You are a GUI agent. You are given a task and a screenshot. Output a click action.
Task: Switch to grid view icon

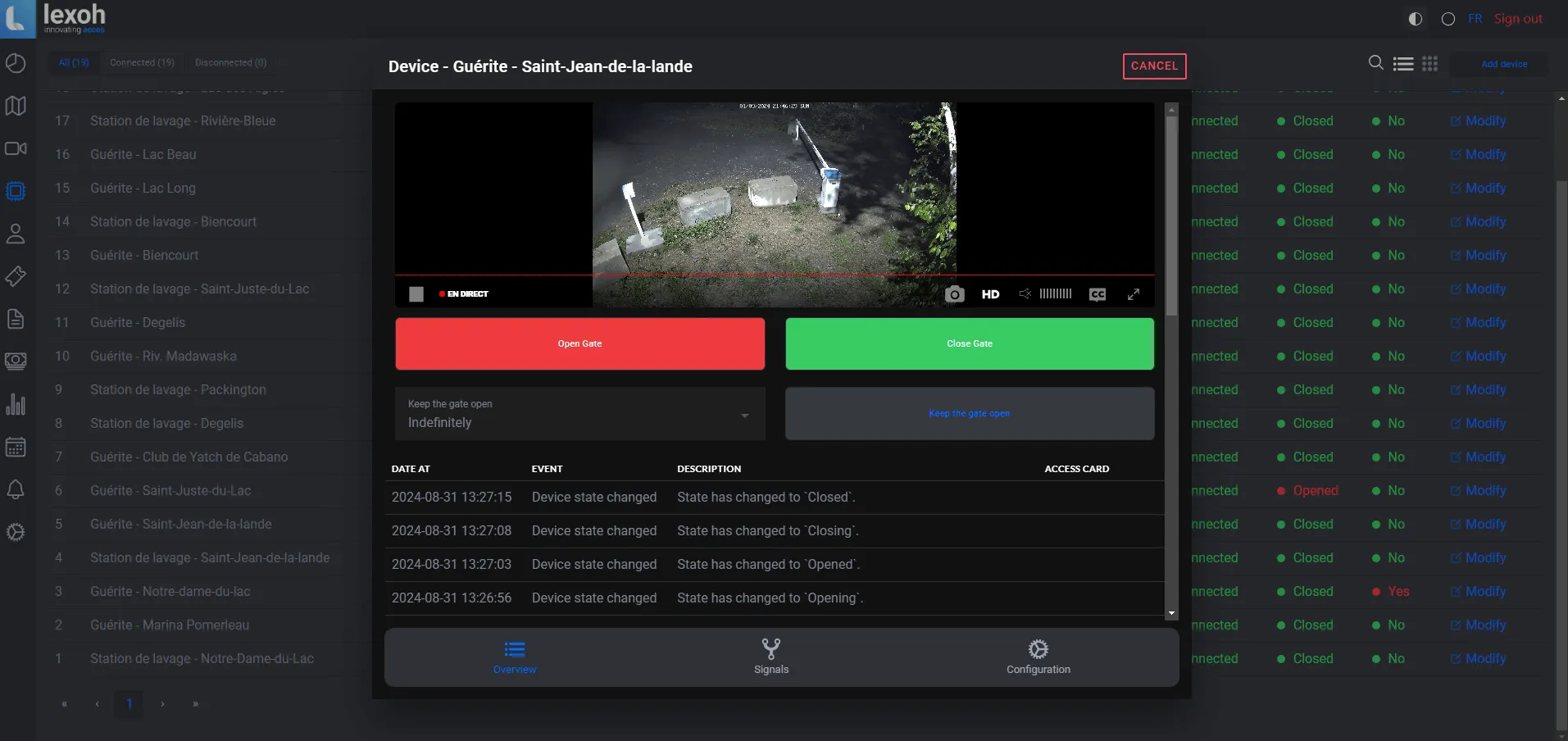click(x=1429, y=64)
